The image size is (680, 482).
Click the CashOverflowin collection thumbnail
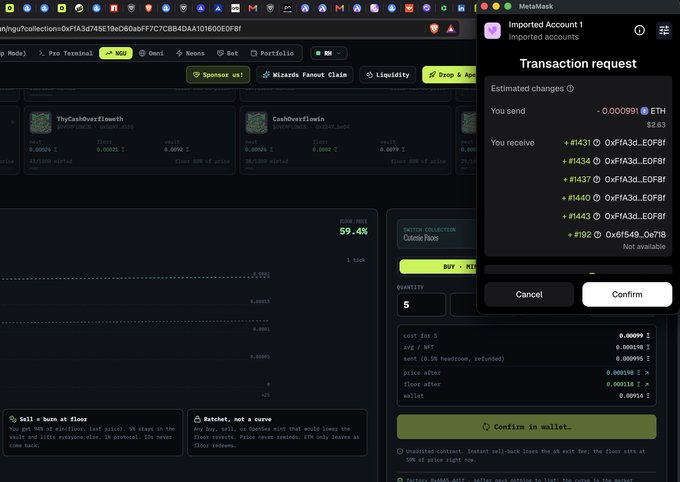point(256,122)
